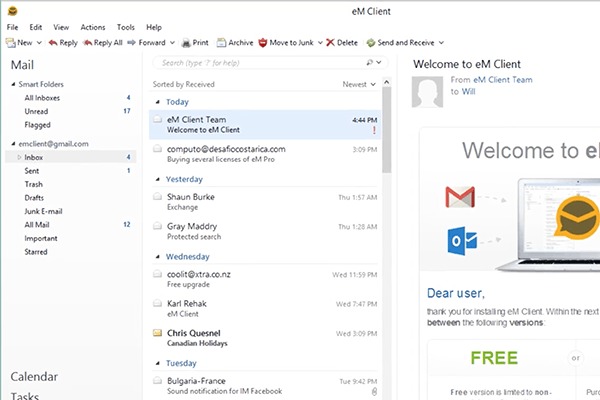Screen dimensions: 600x400
Task: Click the eM Client logo in title bar
Action: (13, 11)
